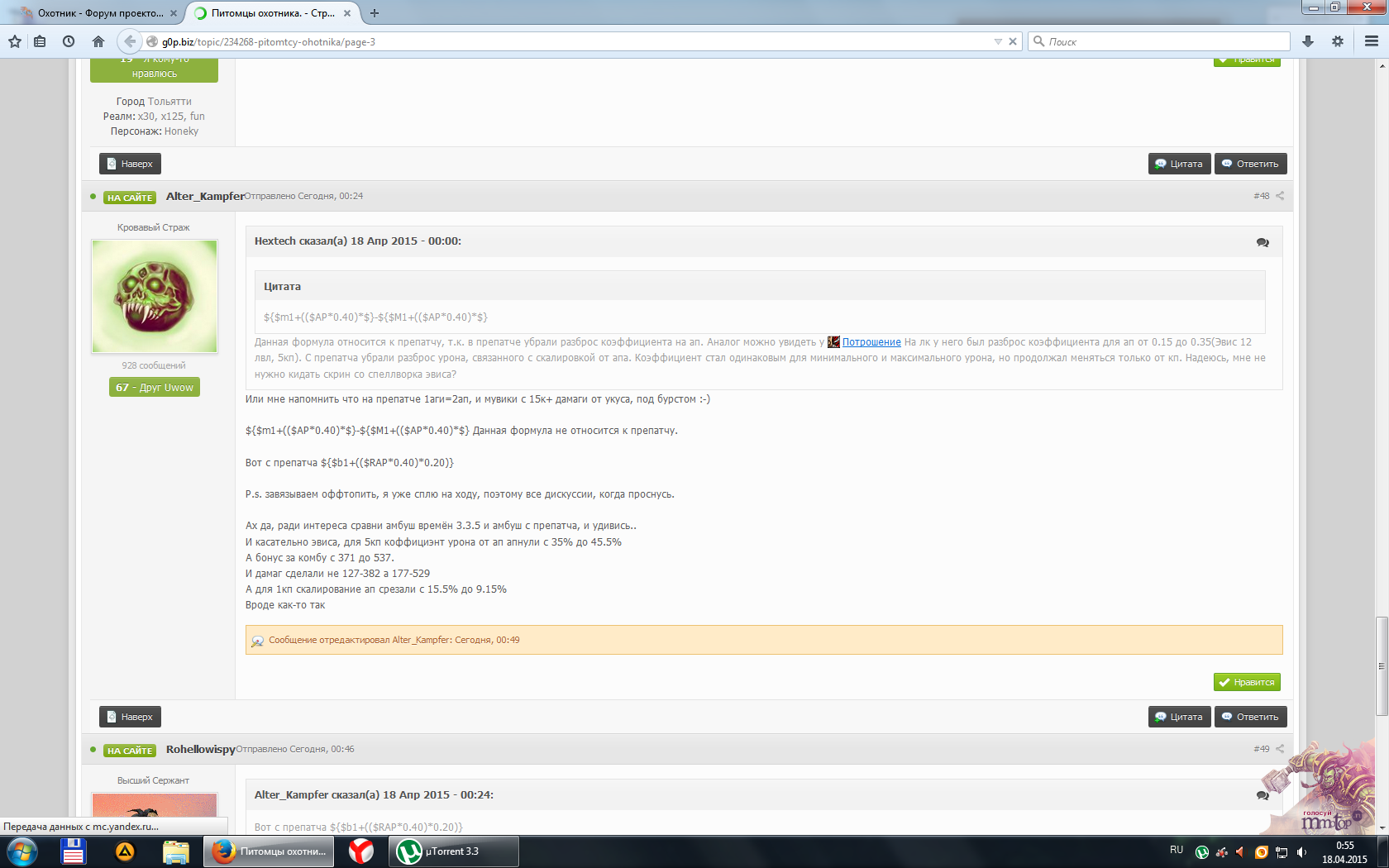Click the RU keyboard language indicator

pos(1177,850)
